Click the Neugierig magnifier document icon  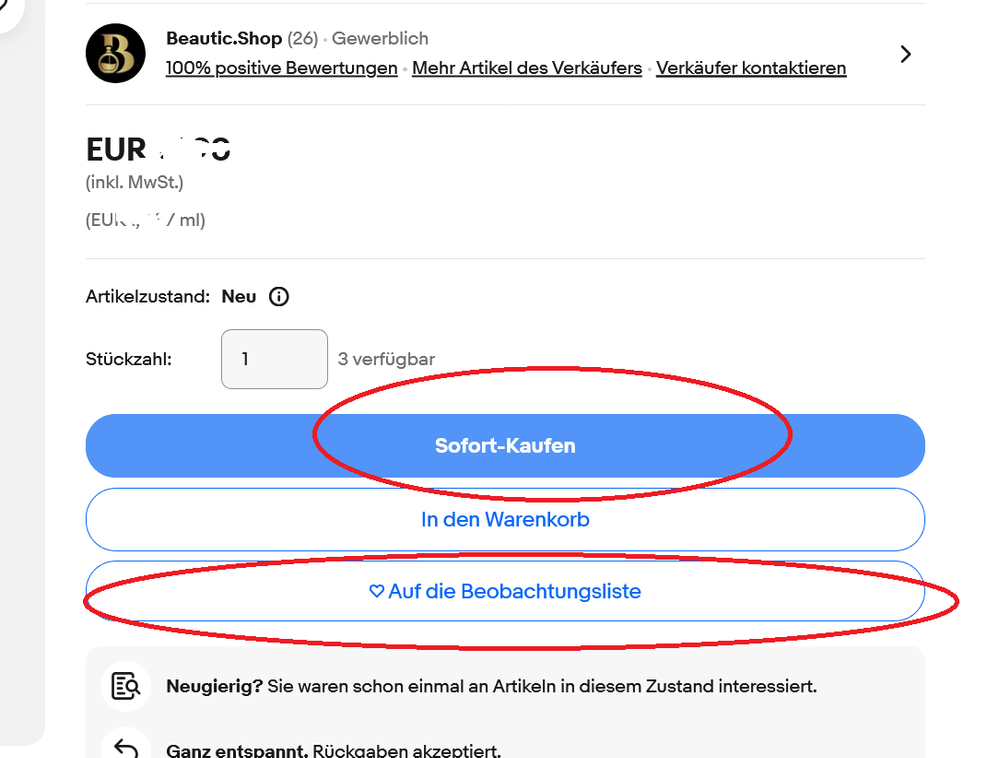126,687
